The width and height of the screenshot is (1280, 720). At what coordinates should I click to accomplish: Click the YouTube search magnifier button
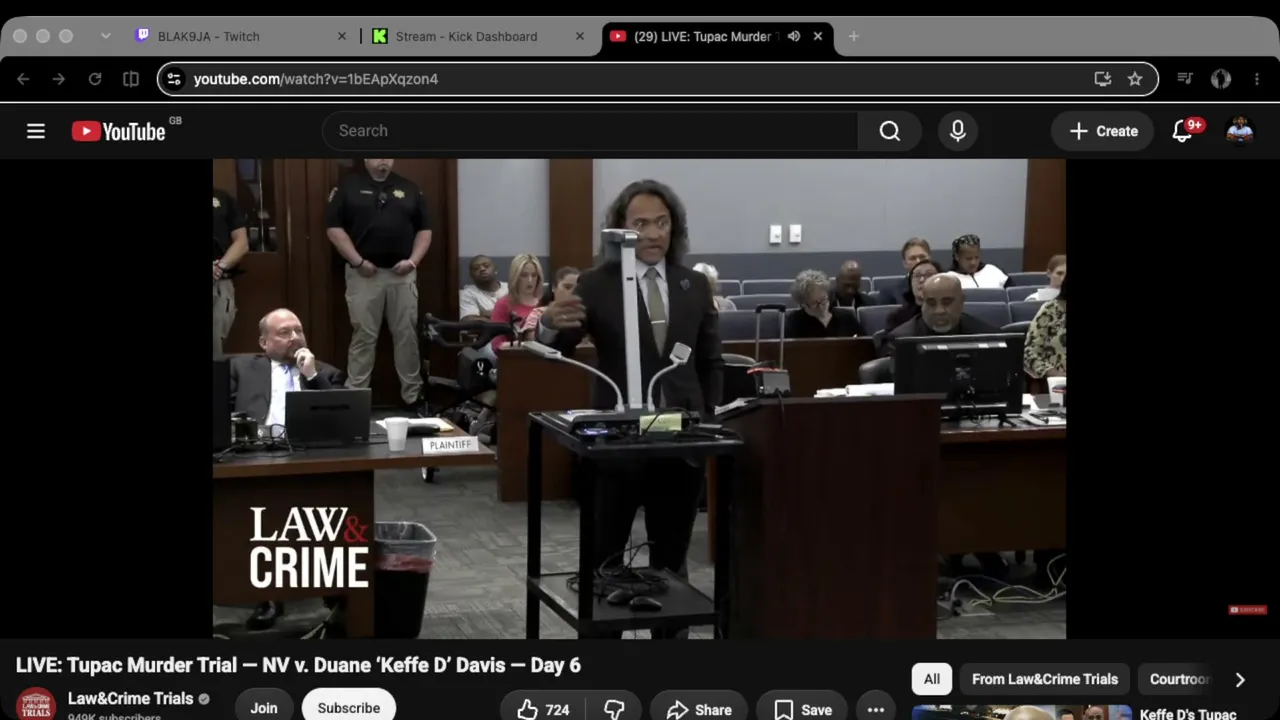(x=890, y=131)
